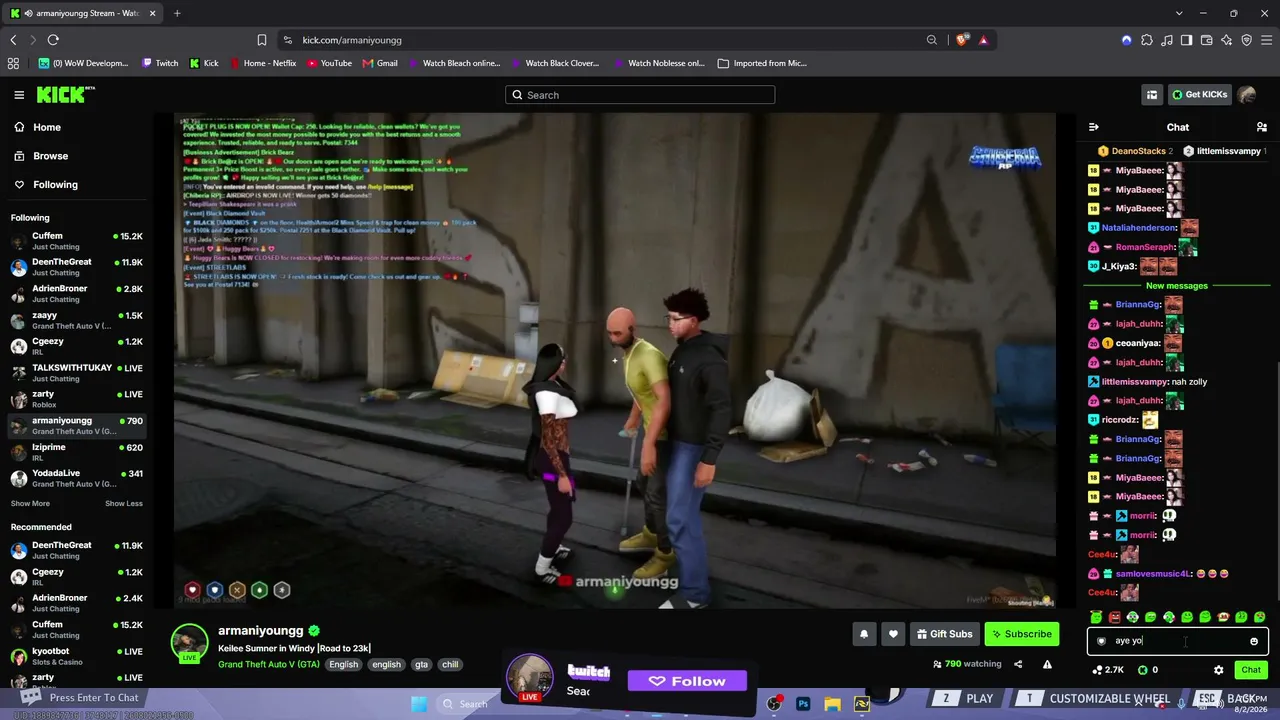The height and width of the screenshot is (720, 1280).
Task: Open Leo AI sparkle icon
Action: click(1226, 40)
